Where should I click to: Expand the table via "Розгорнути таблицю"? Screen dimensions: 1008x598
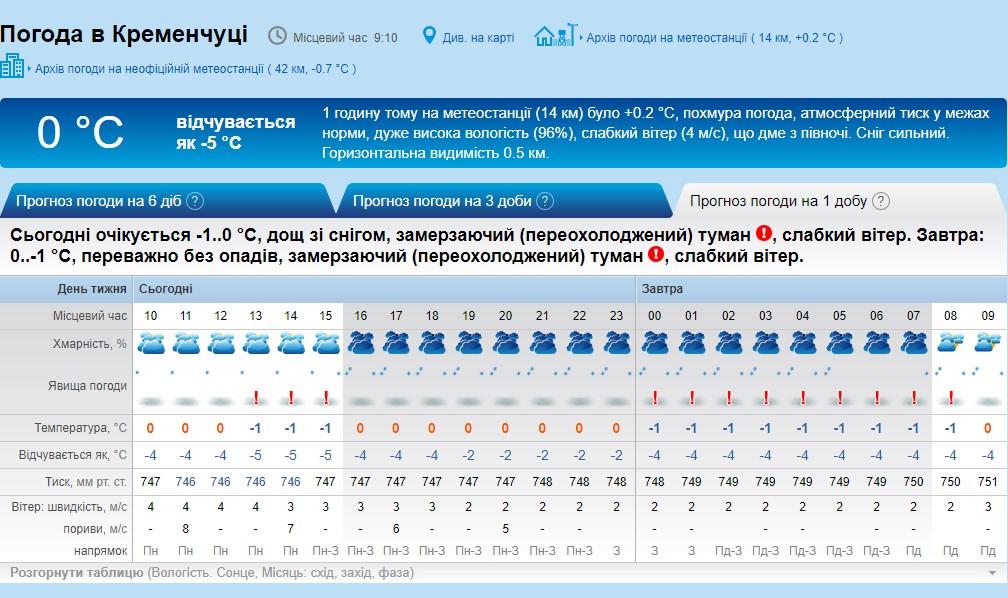pyautogui.click(x=78, y=573)
